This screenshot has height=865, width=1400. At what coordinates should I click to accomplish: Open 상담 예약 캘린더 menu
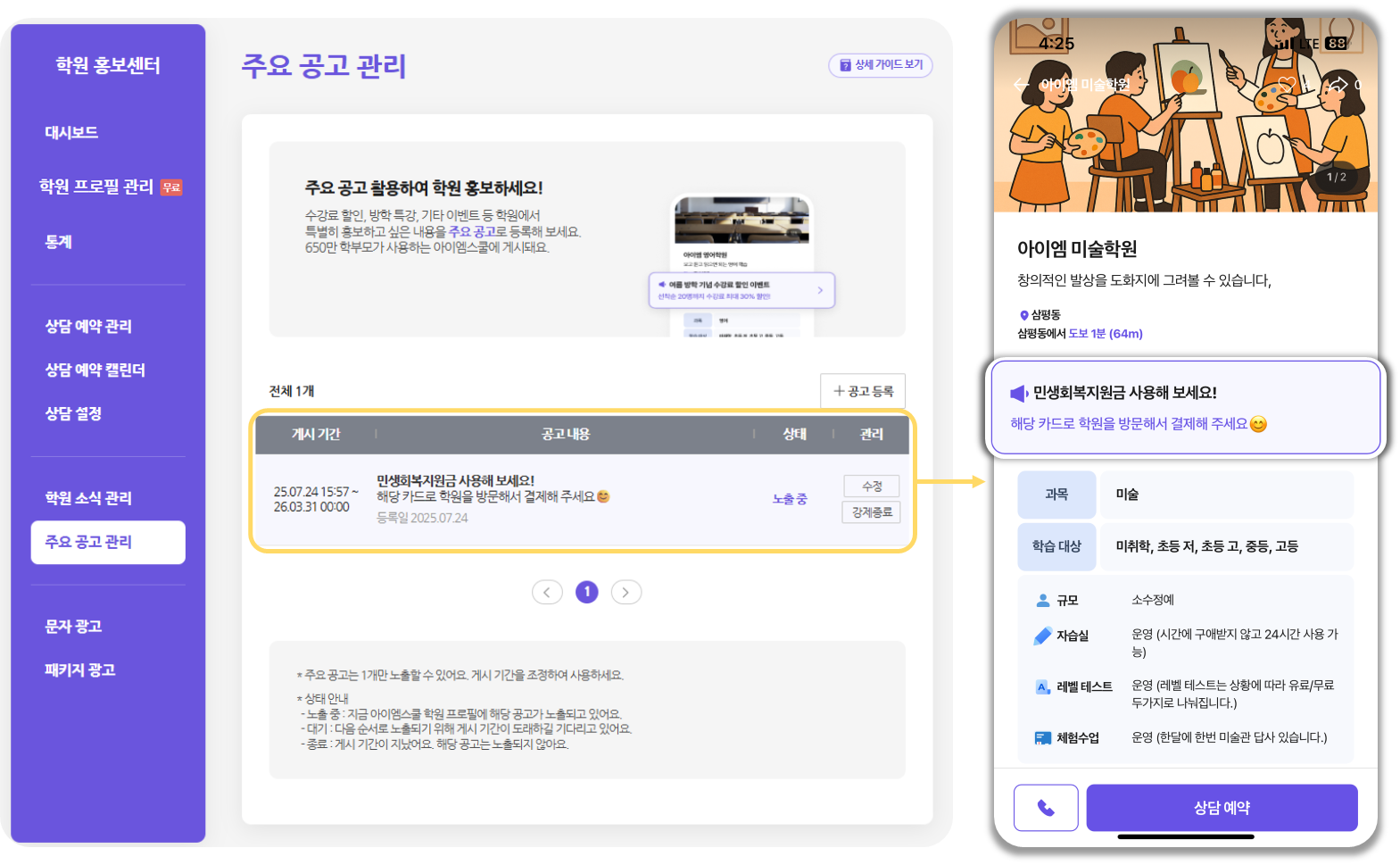(x=95, y=370)
